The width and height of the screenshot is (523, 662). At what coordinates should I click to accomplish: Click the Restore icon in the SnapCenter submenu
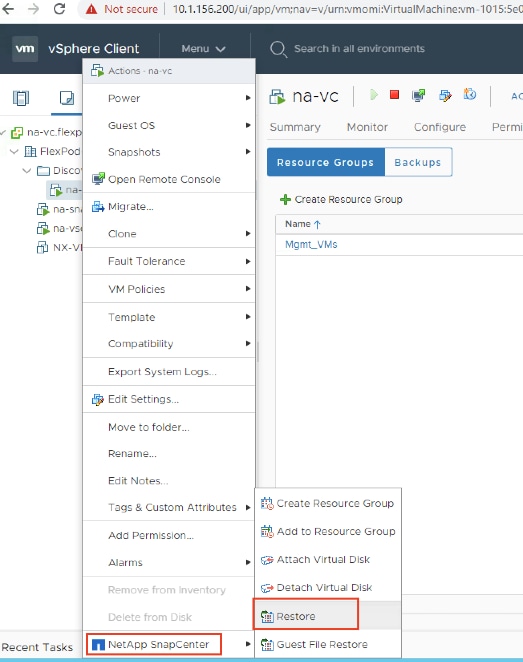coord(267,616)
